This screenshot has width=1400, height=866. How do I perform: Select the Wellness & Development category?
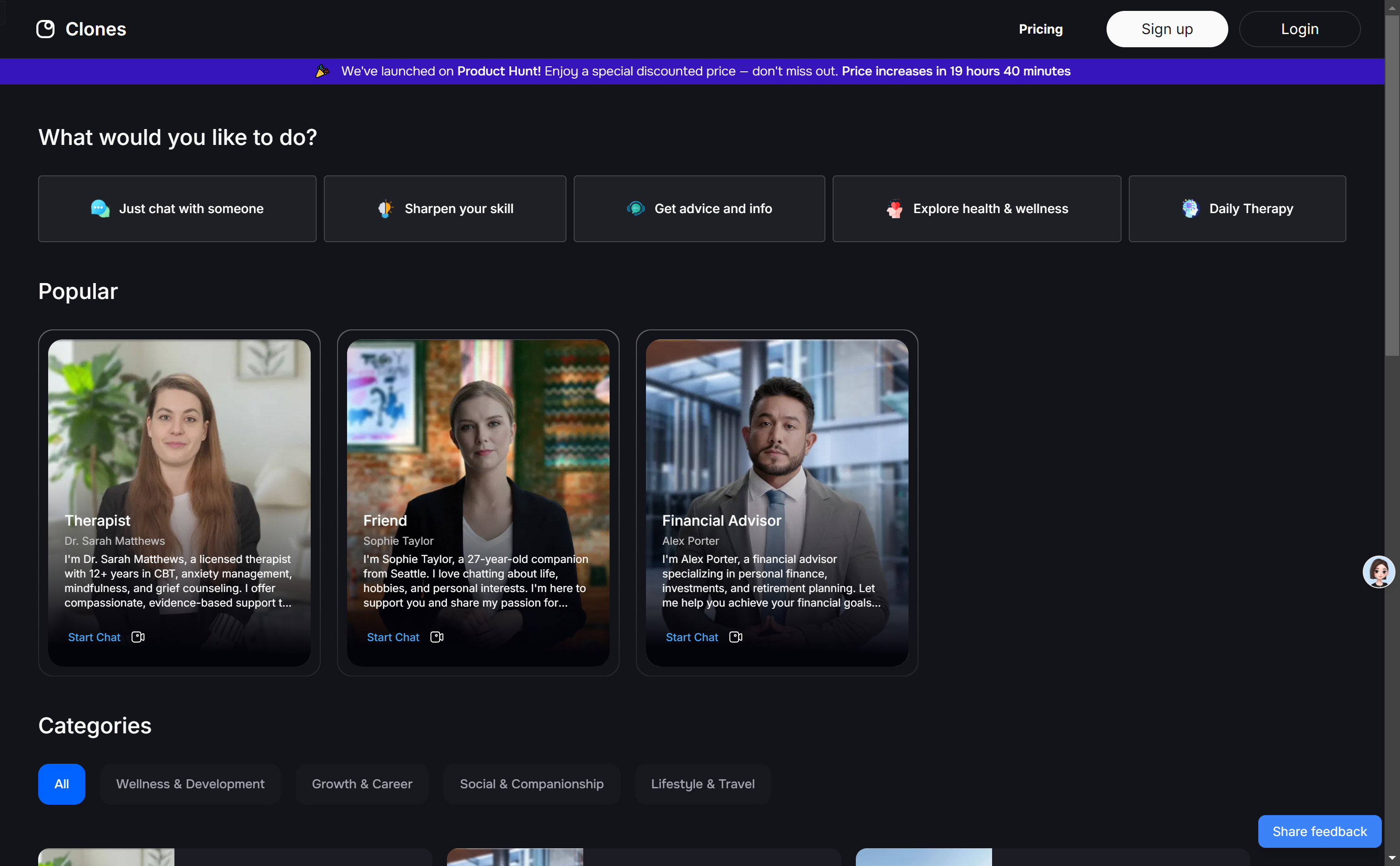[x=190, y=784]
